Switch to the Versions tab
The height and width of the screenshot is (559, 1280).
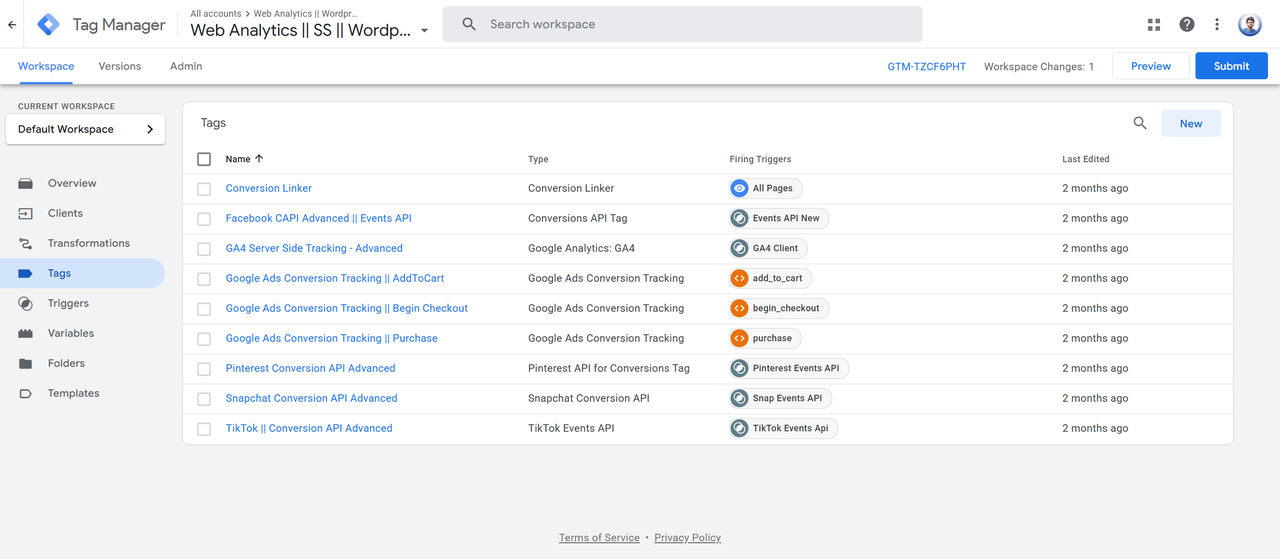click(120, 66)
